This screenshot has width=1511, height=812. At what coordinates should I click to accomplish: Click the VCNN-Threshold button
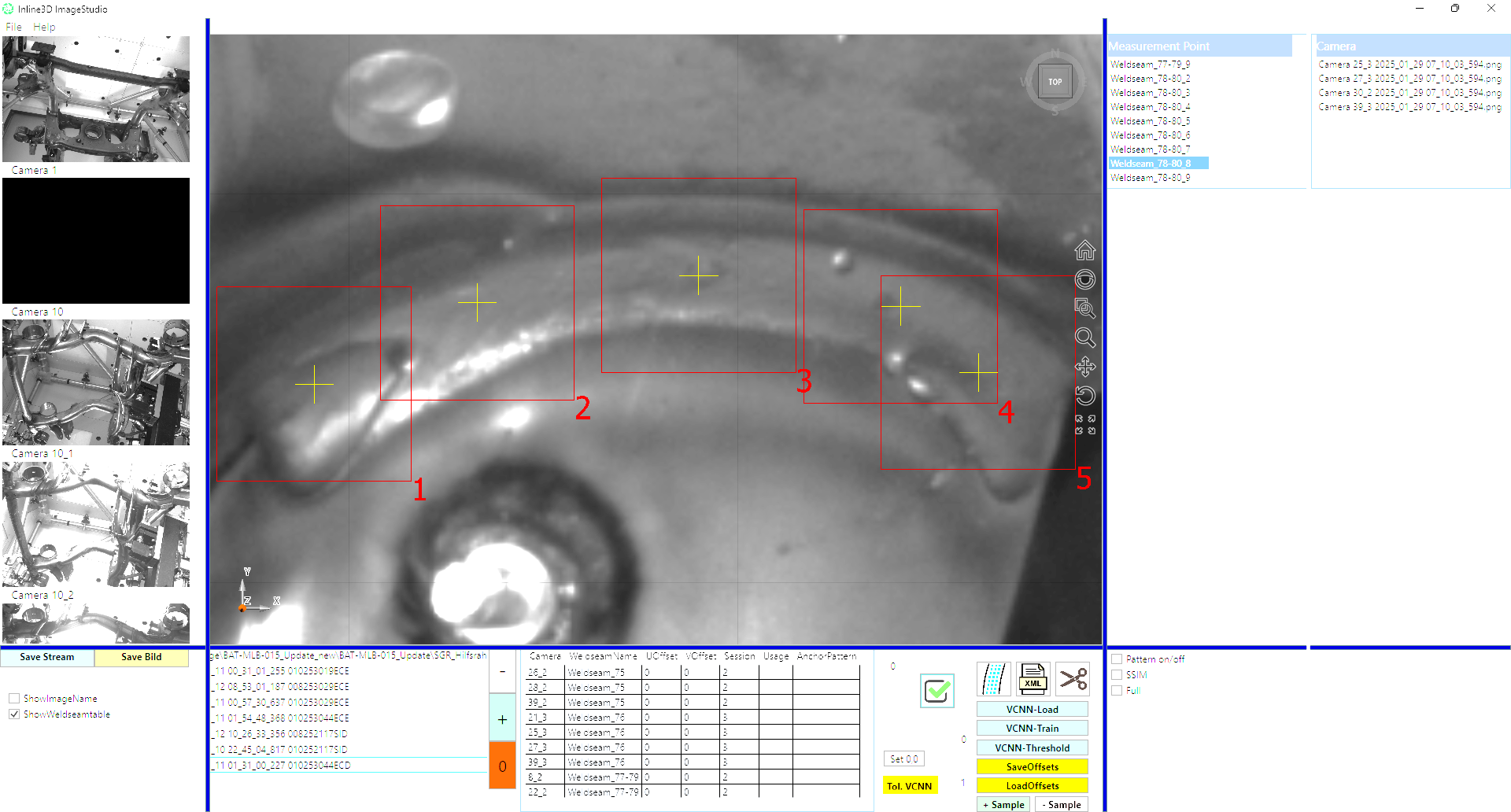click(1032, 748)
